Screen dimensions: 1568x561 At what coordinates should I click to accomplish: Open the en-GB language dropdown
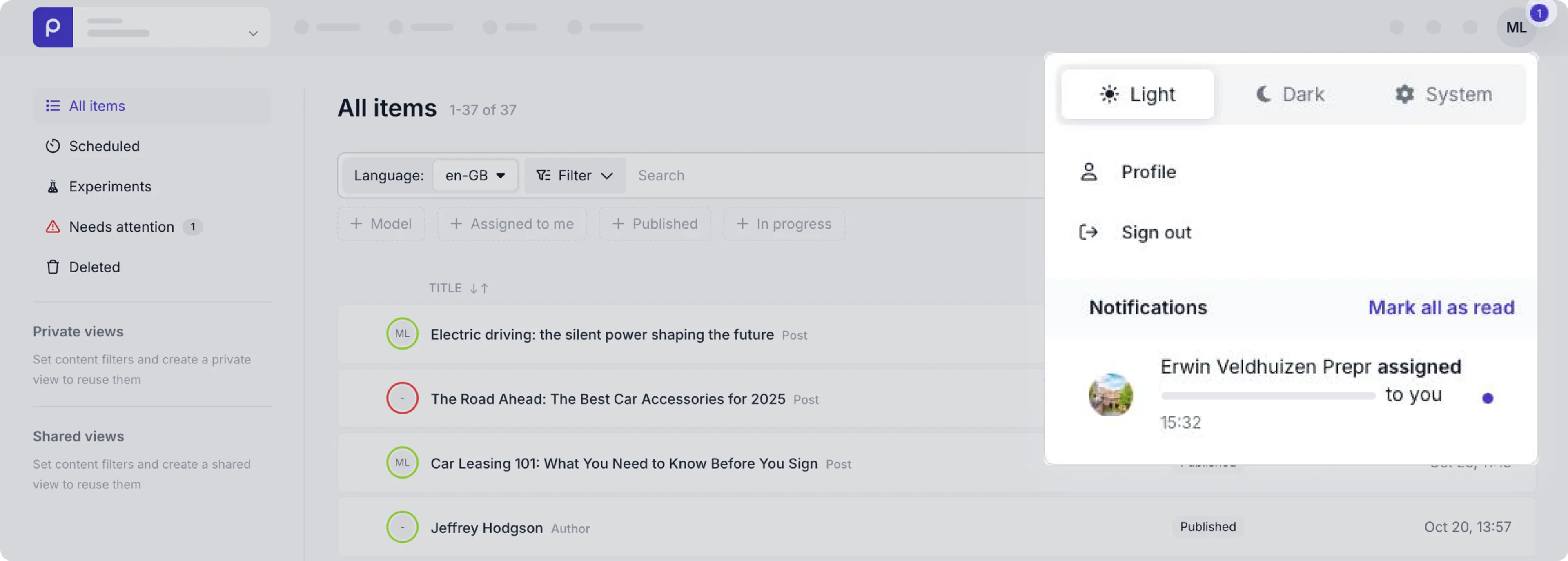(x=475, y=175)
